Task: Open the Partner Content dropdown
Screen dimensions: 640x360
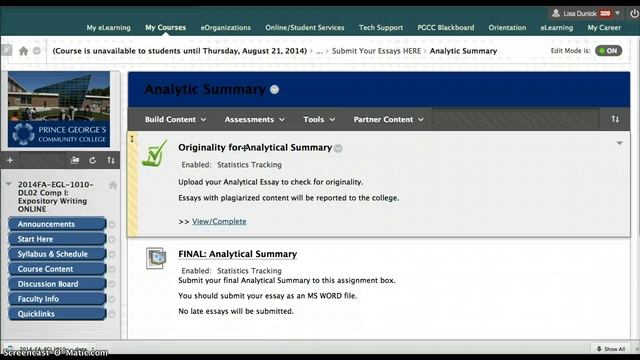Action: click(x=388, y=119)
